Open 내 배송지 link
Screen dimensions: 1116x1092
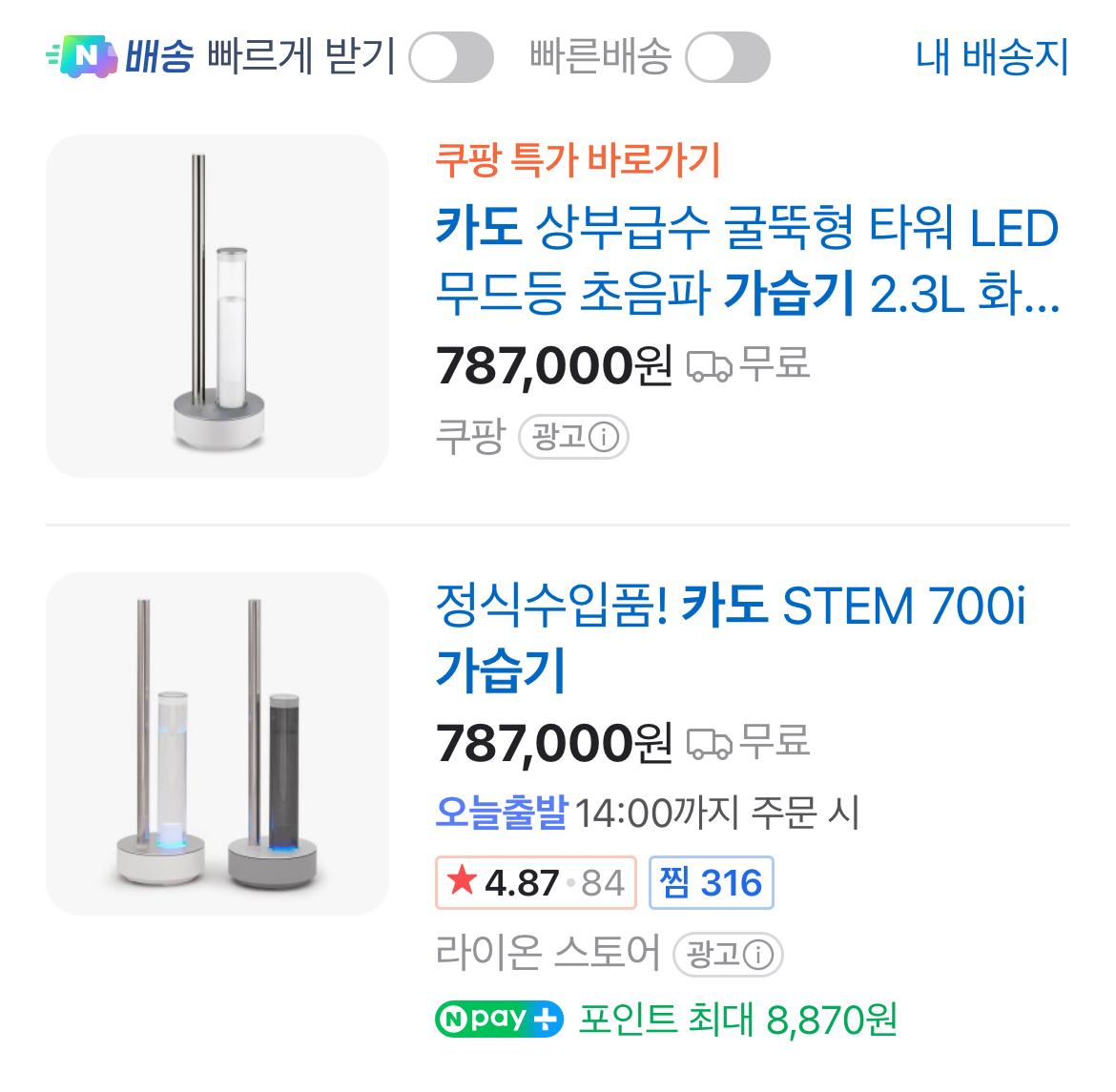coord(991,57)
